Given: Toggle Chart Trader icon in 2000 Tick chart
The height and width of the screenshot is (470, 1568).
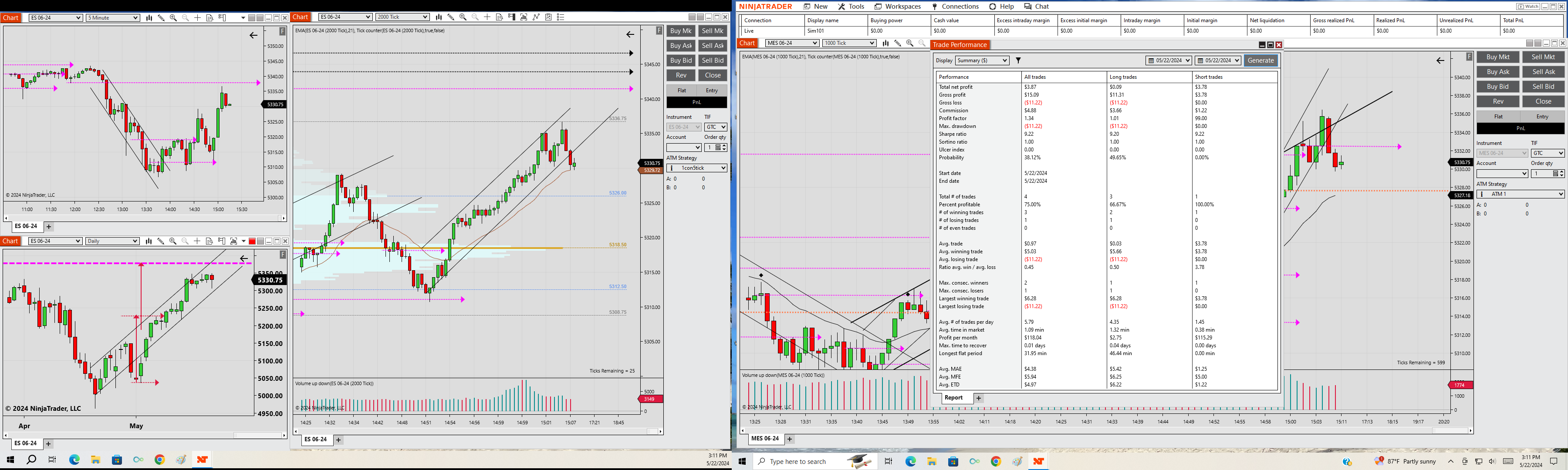Looking at the screenshot, I should coord(512,17).
